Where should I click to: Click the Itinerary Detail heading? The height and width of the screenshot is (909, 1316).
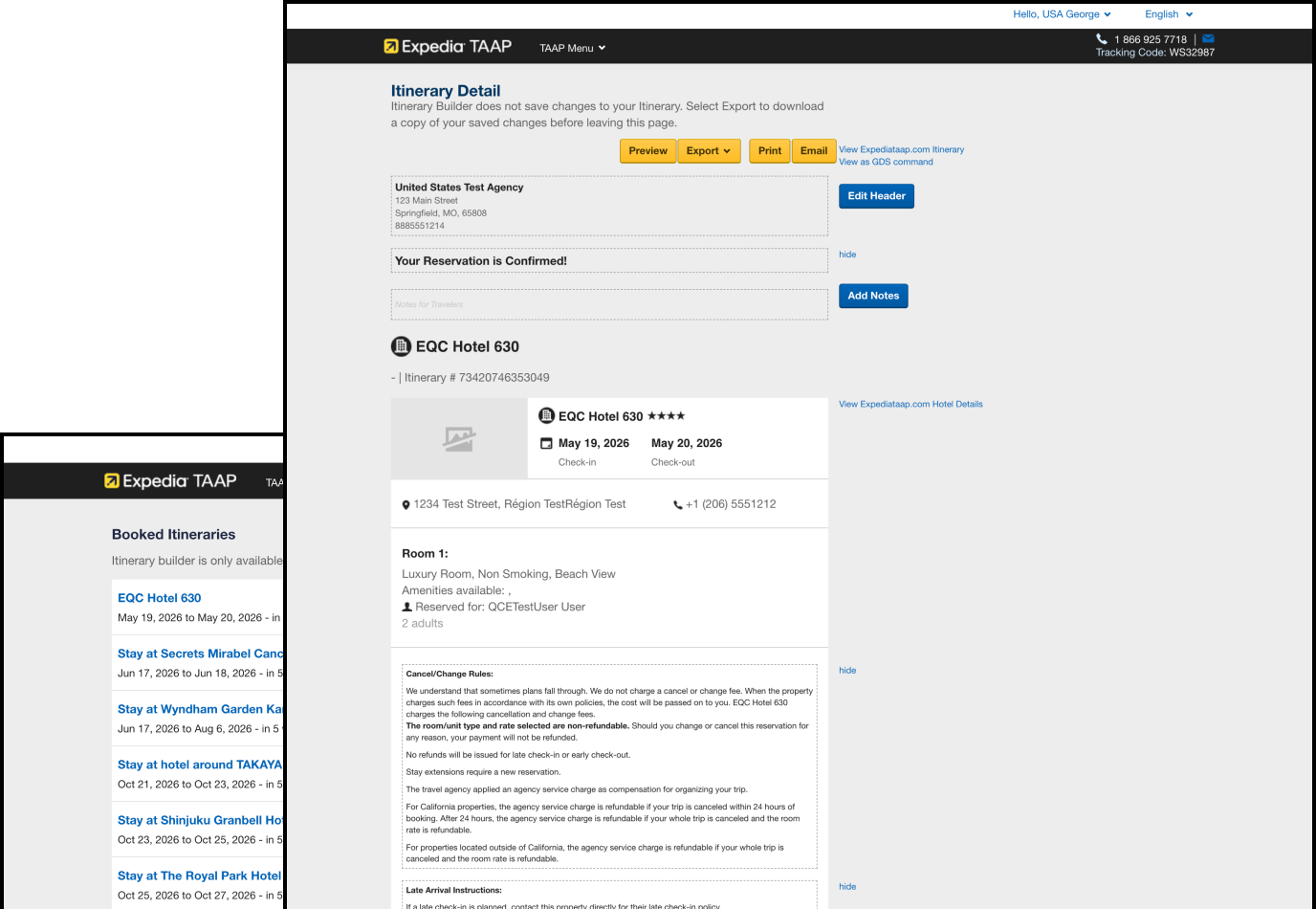pos(446,91)
